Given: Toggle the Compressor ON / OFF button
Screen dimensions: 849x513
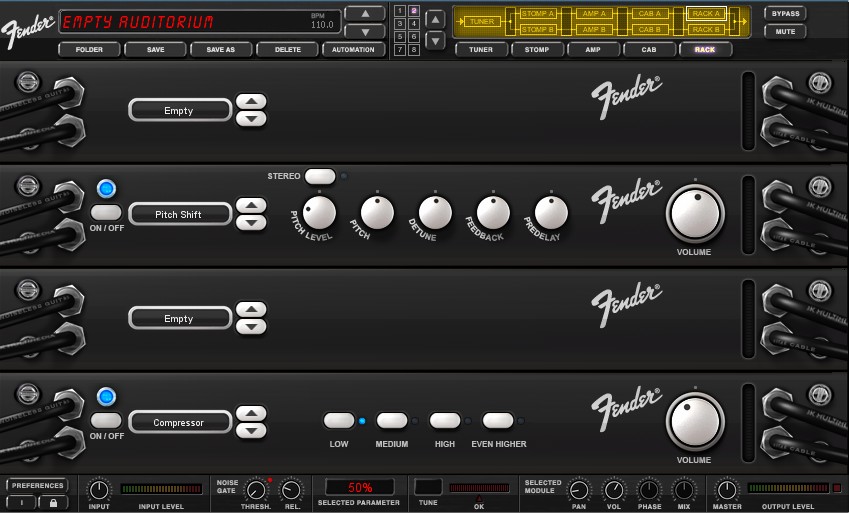Looking at the screenshot, I should coord(106,420).
